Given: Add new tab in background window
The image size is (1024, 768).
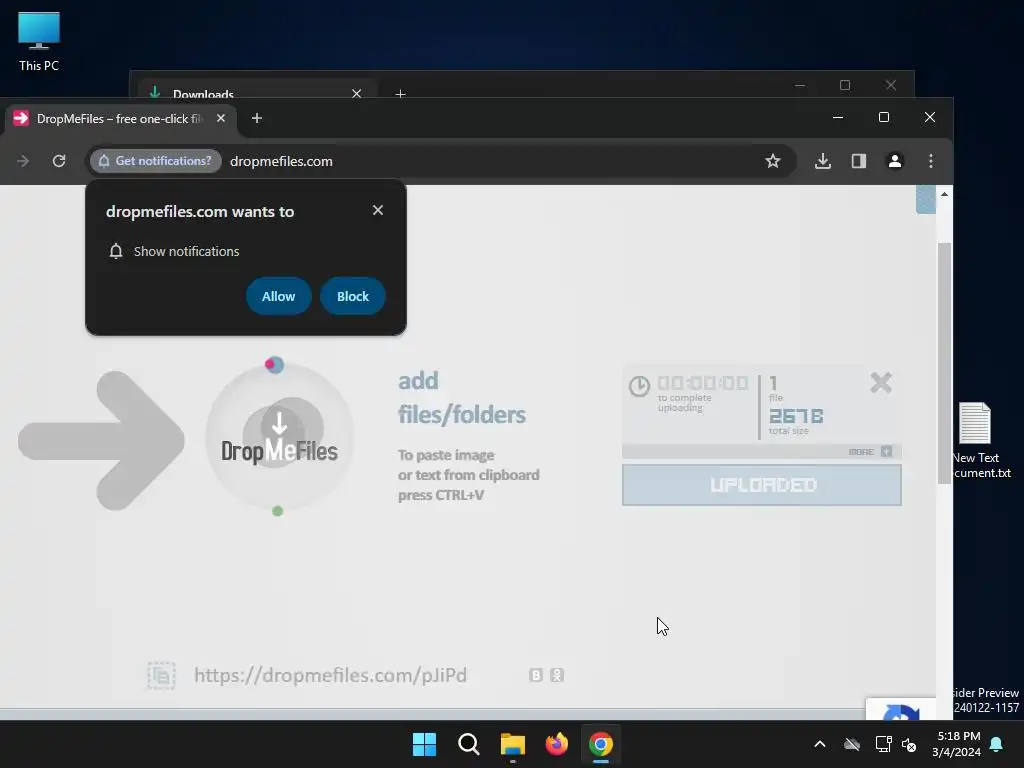Looking at the screenshot, I should (x=400, y=94).
